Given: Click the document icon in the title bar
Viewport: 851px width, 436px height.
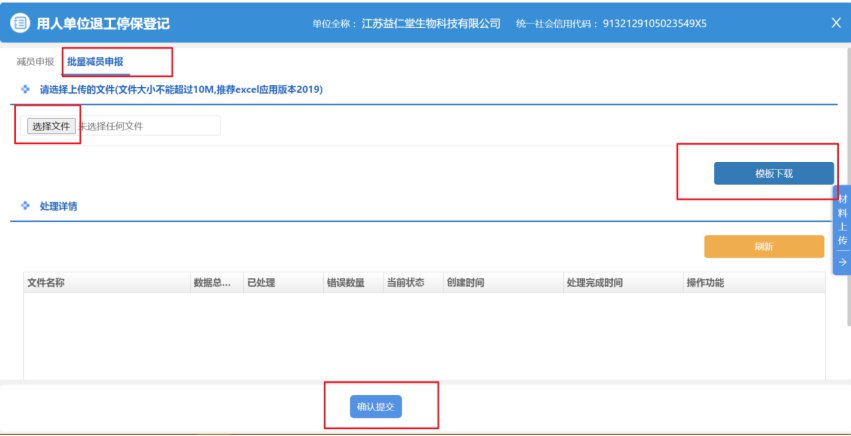Looking at the screenshot, I should [x=19, y=23].
